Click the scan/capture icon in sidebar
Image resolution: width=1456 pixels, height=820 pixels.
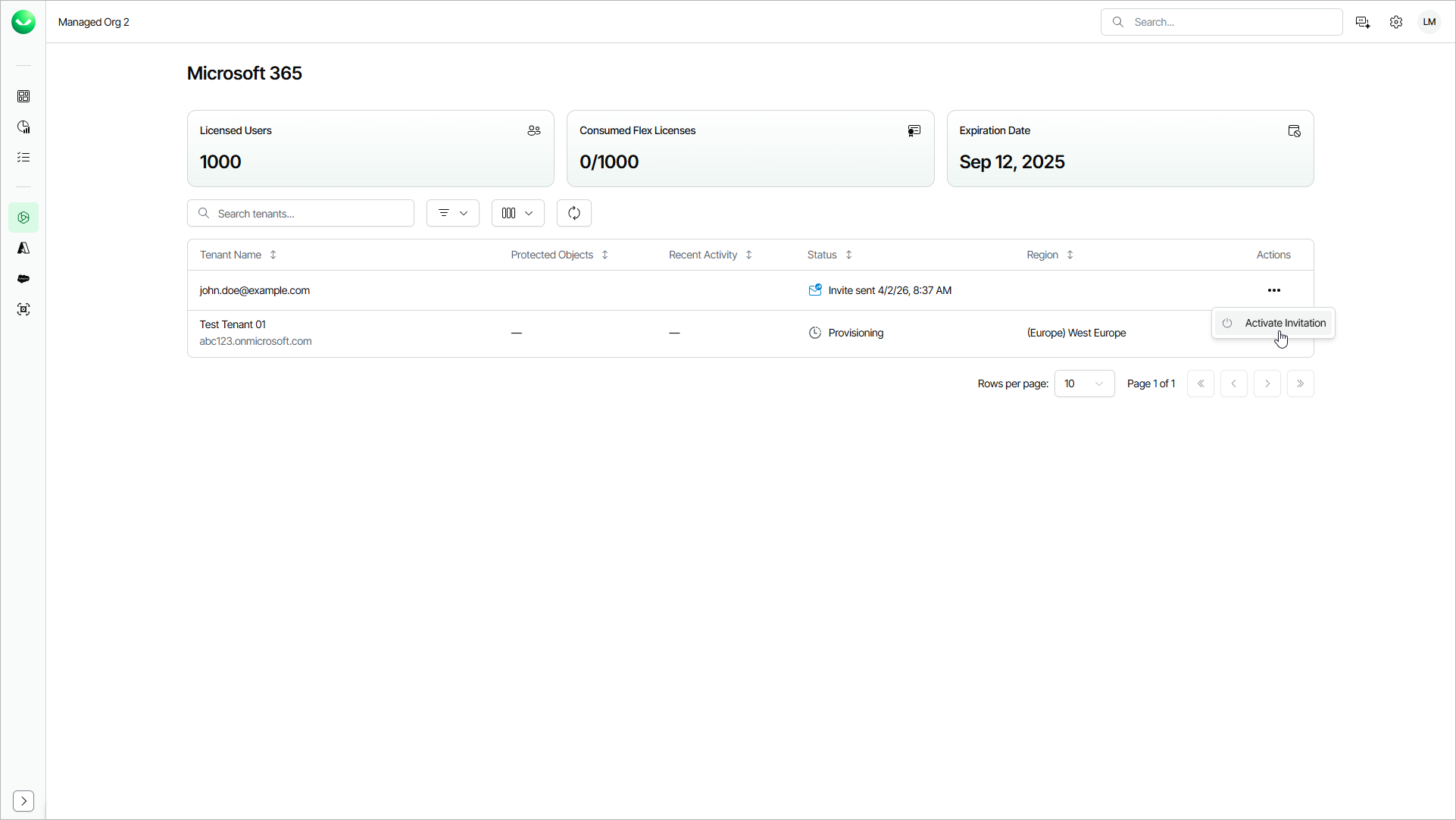tap(23, 309)
